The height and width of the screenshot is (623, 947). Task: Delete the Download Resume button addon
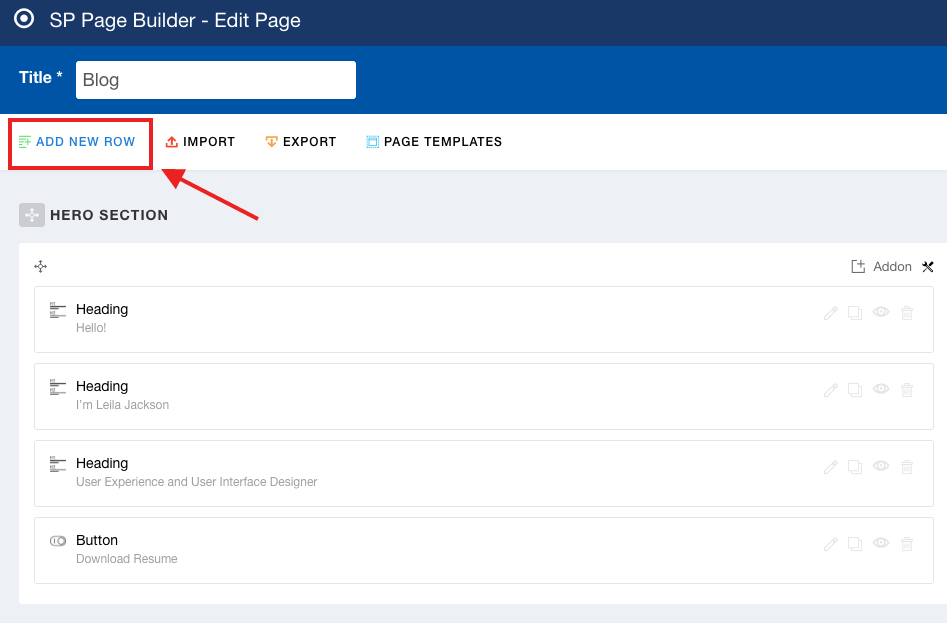[907, 544]
